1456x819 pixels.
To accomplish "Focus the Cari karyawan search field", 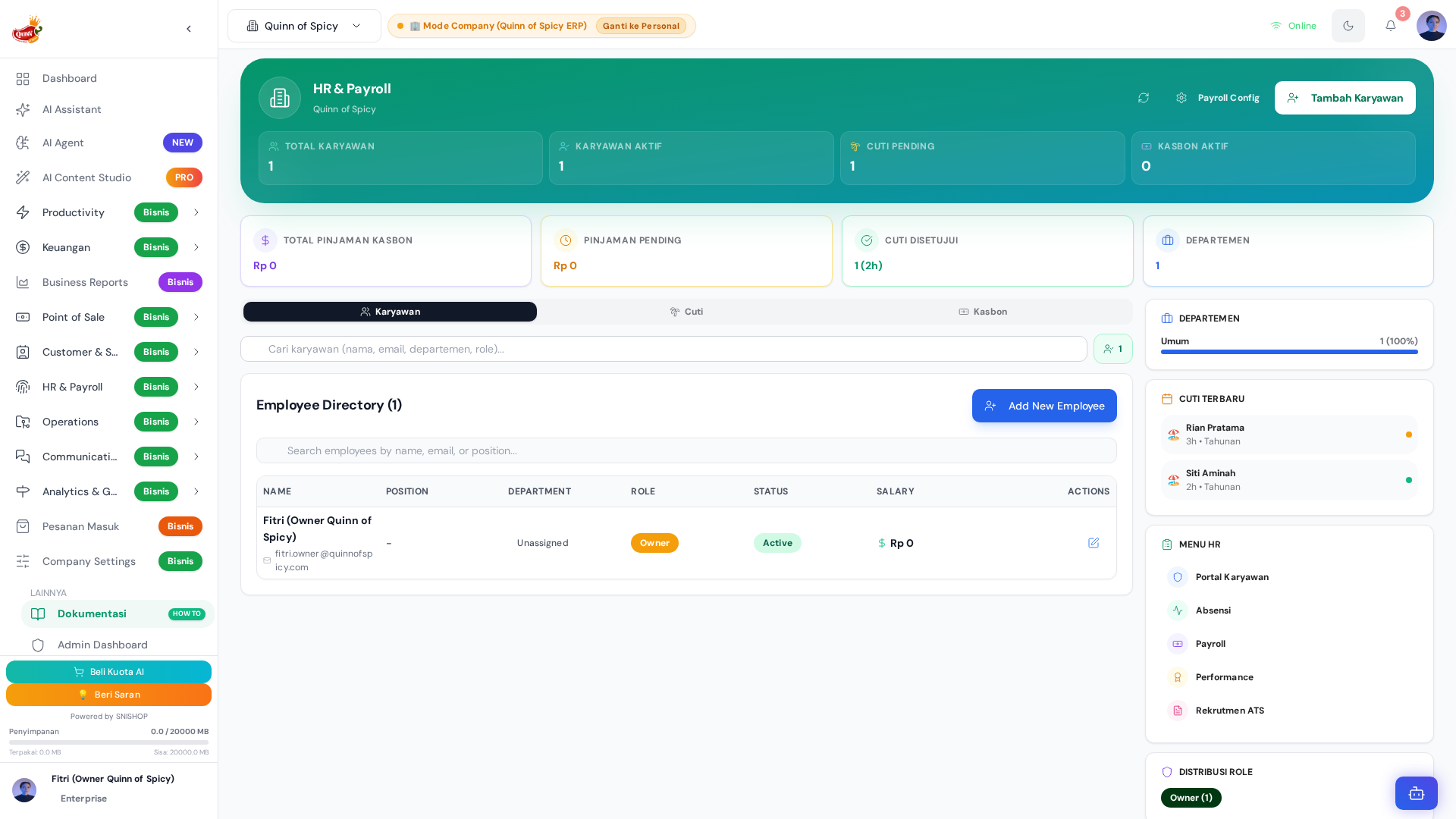I will tap(664, 349).
